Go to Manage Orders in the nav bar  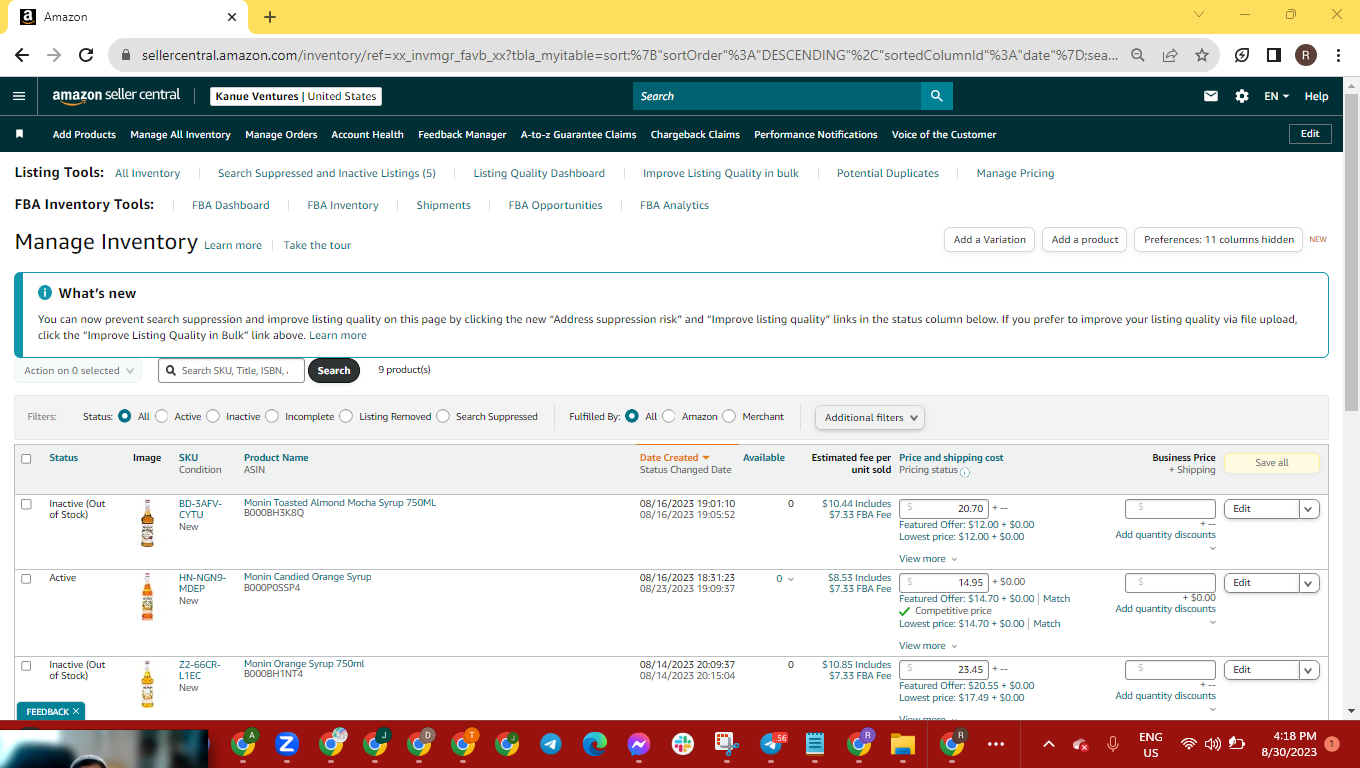pos(281,134)
